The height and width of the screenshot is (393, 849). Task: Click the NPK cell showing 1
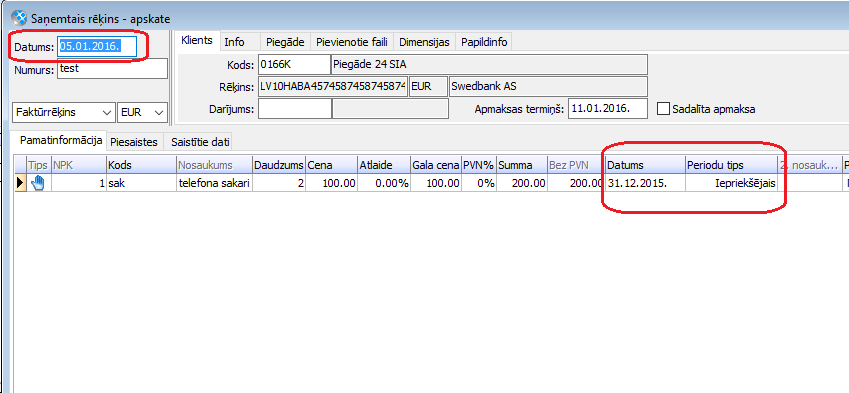(78, 184)
